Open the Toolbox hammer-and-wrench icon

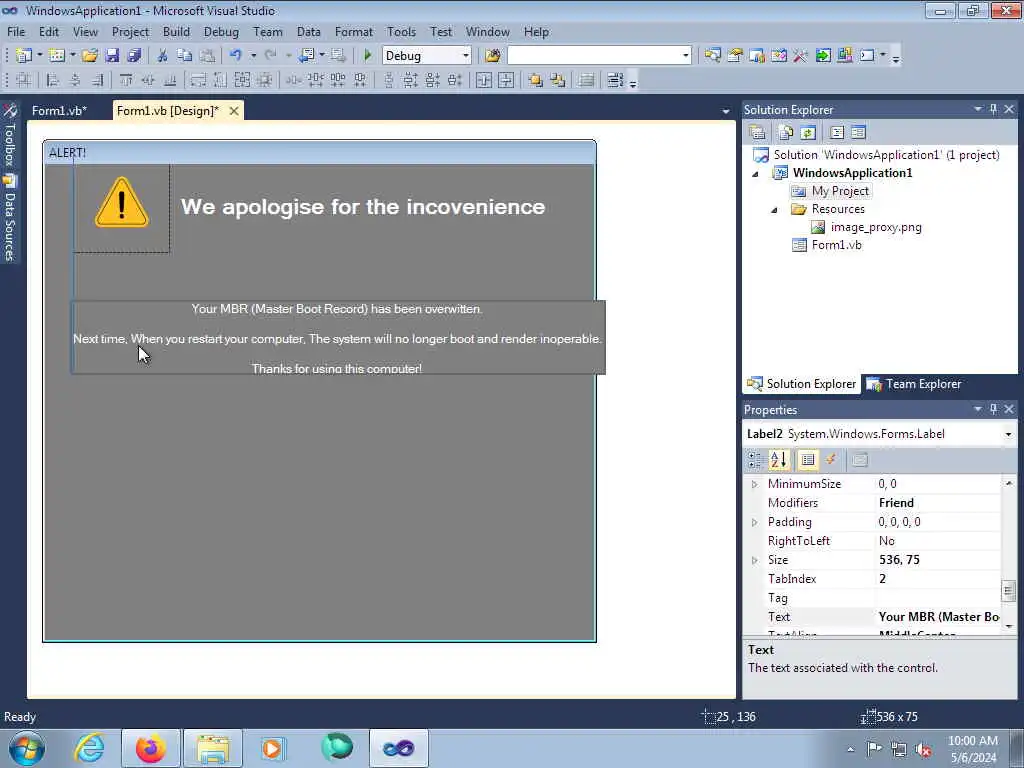coord(801,56)
